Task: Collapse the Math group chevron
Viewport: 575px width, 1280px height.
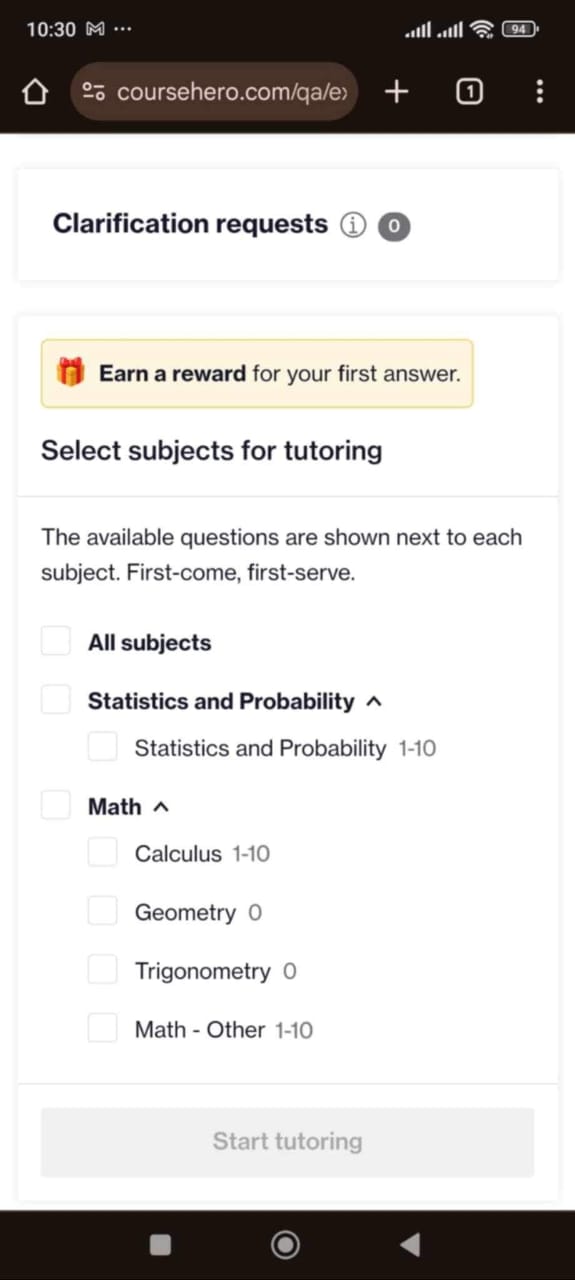Action: pos(161,807)
